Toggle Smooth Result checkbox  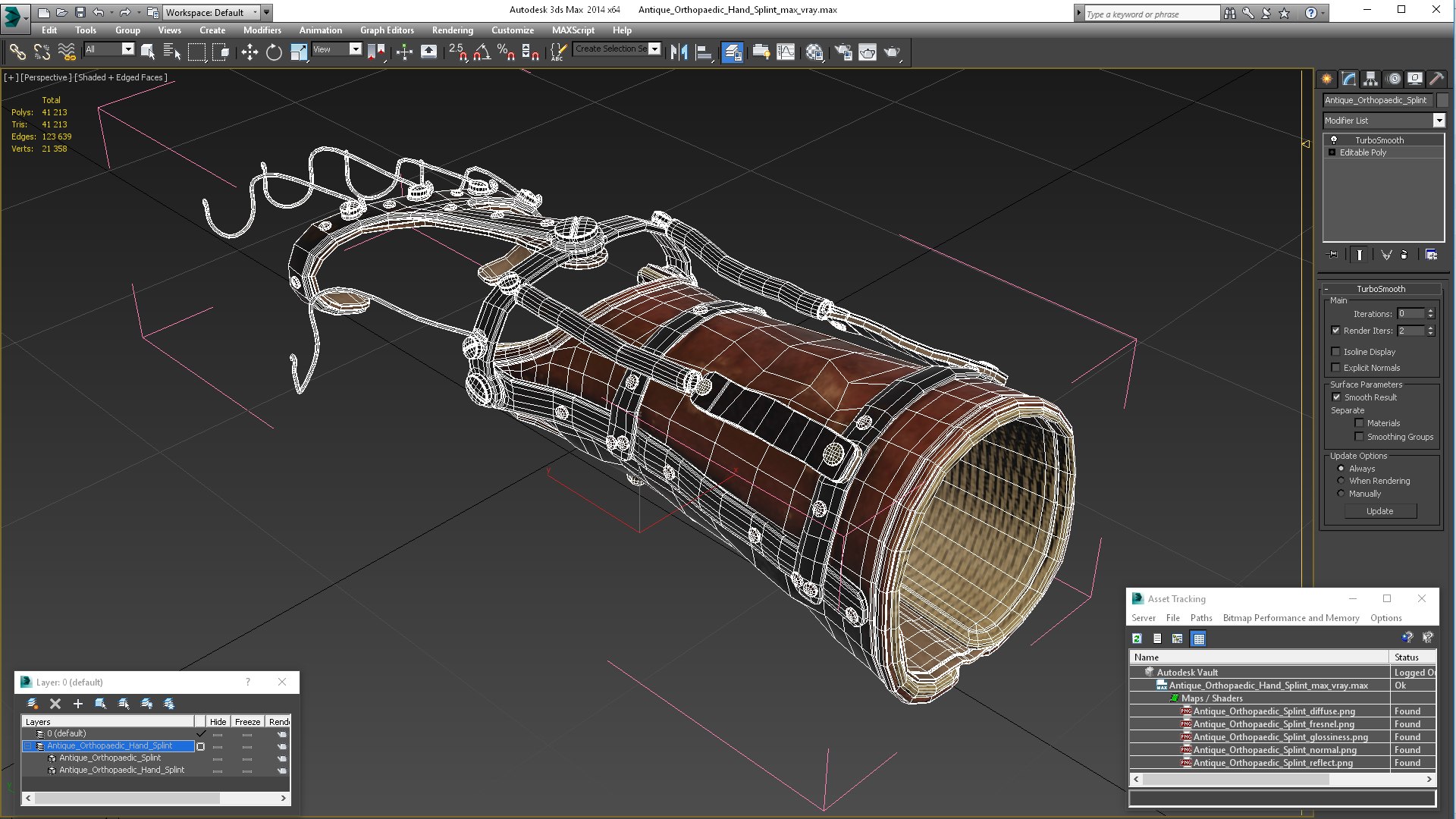[x=1336, y=397]
